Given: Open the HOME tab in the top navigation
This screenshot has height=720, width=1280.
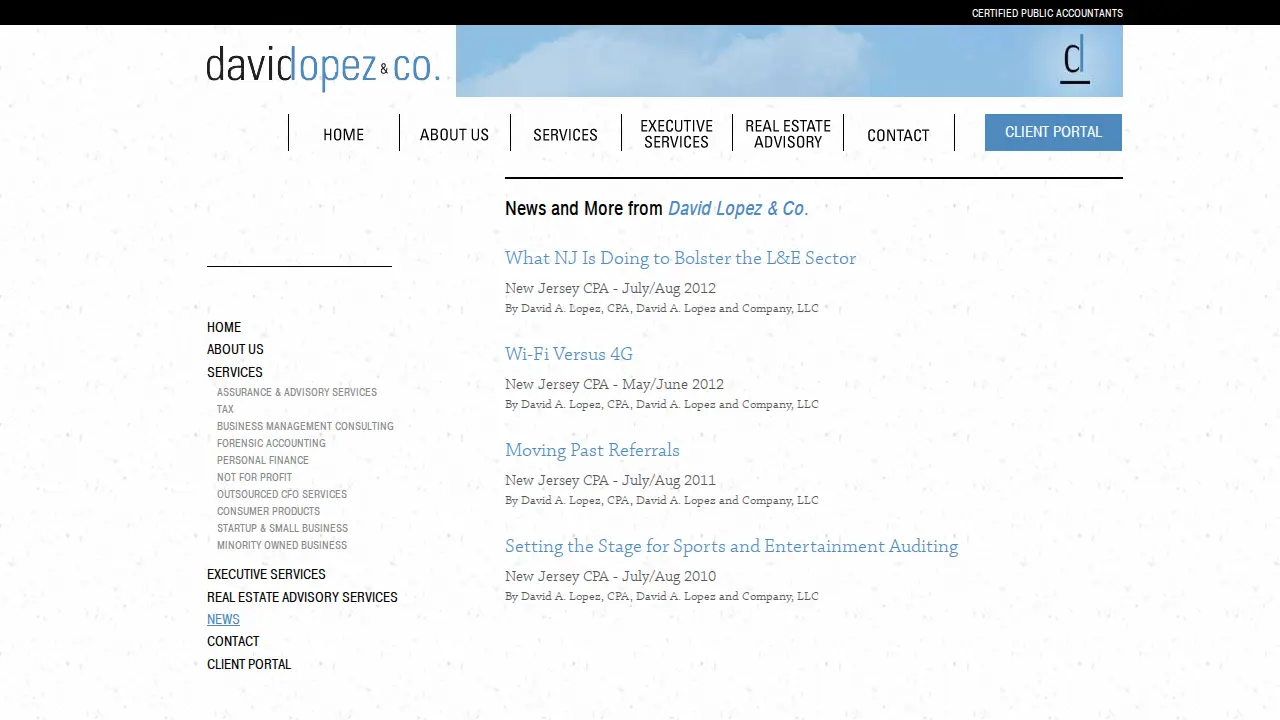Looking at the screenshot, I should pos(343,134).
